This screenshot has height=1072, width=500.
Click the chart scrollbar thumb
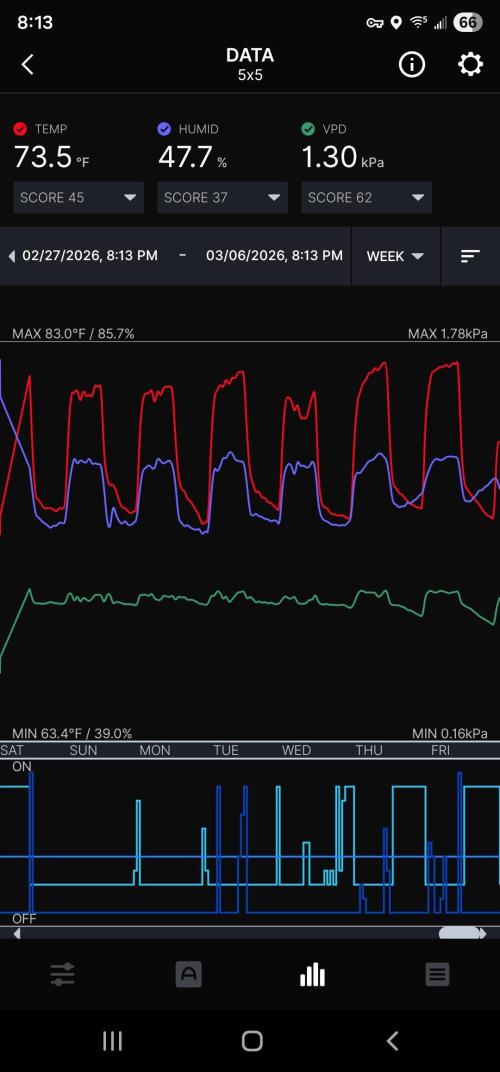click(x=459, y=933)
